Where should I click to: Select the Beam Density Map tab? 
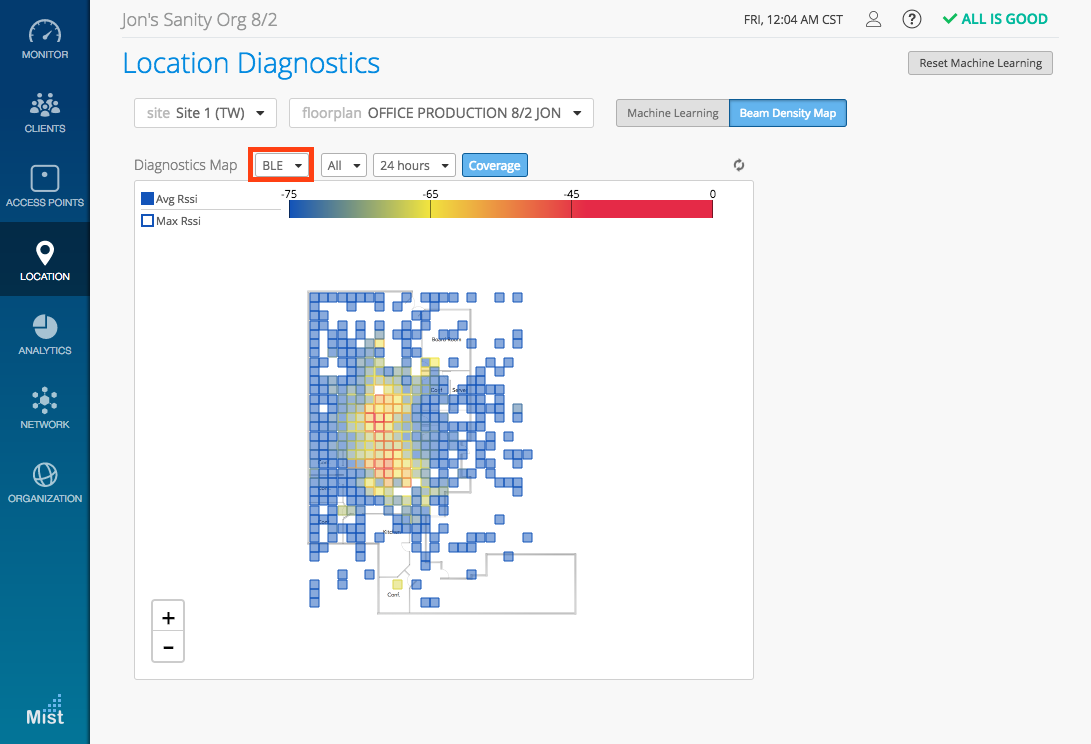pyautogui.click(x=787, y=113)
